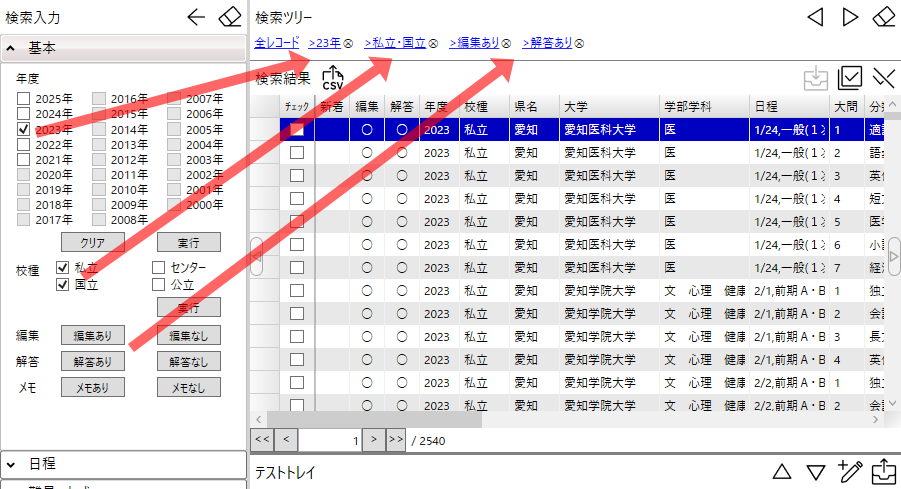Click the 実行 button under 年度
901x489 pixels.
click(x=188, y=242)
